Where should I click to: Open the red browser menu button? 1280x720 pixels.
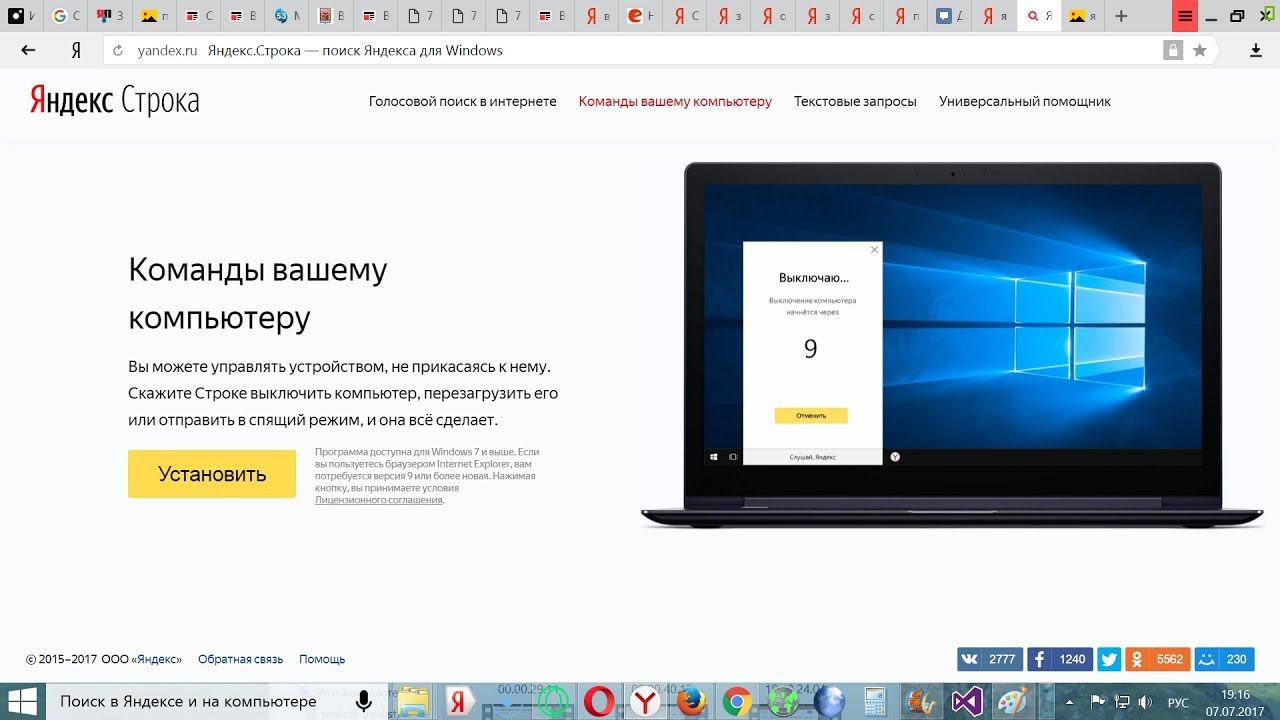[x=1185, y=16]
